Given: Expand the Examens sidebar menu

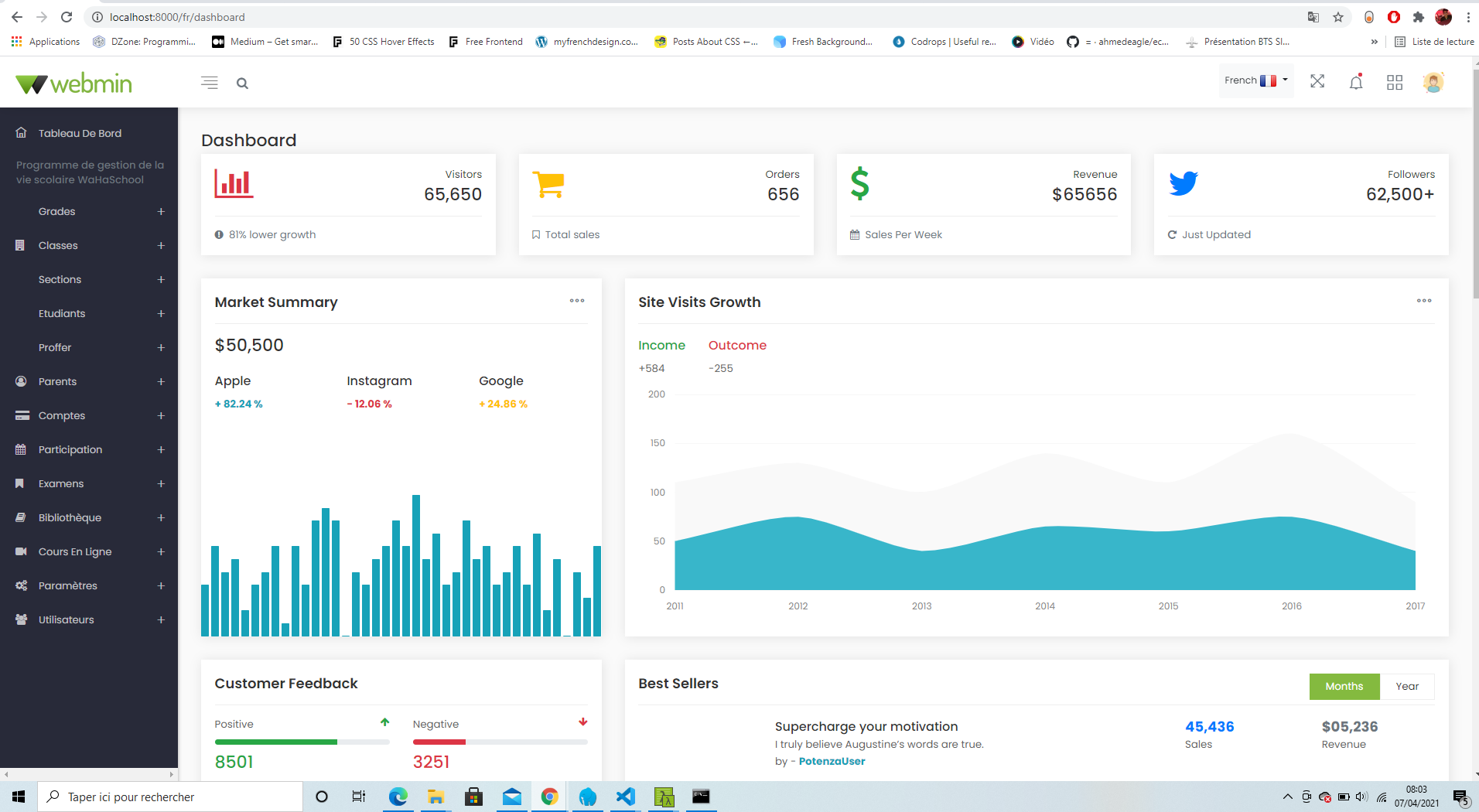Looking at the screenshot, I should click(161, 484).
